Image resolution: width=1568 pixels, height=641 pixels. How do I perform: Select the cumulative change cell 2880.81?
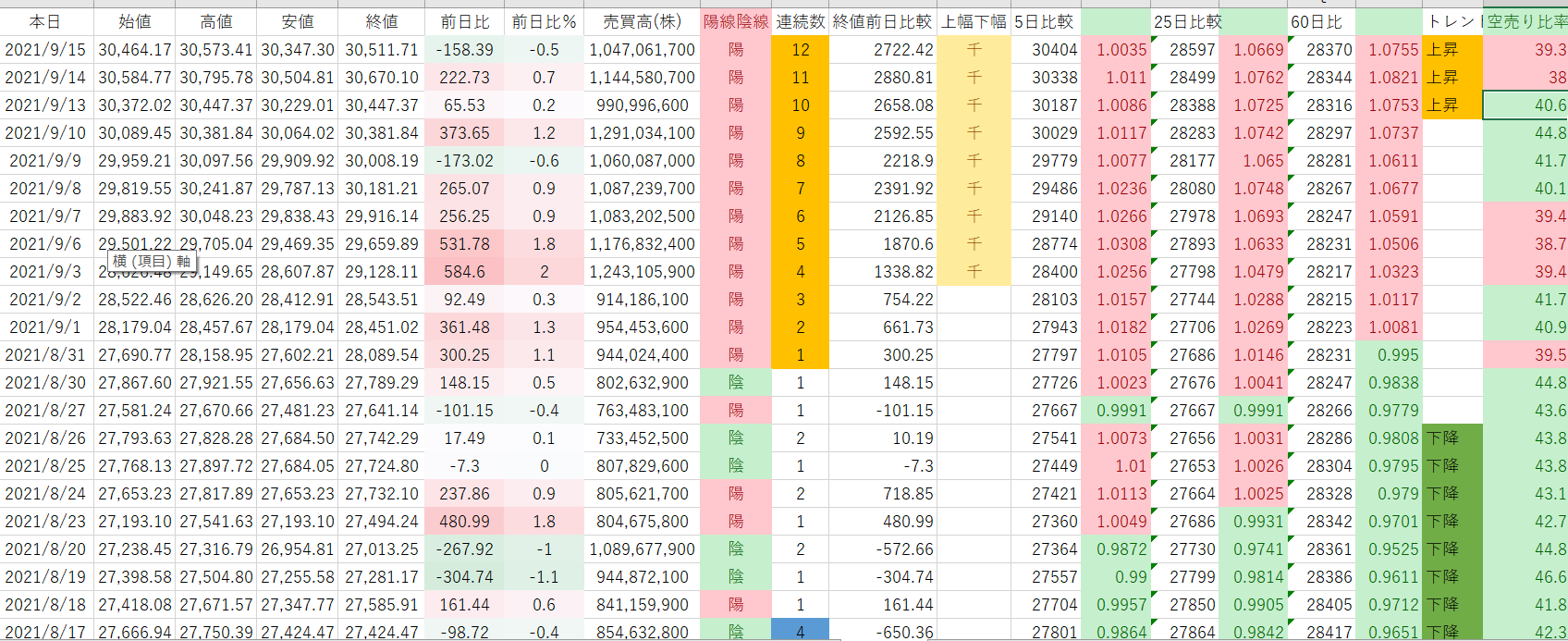[x=882, y=77]
